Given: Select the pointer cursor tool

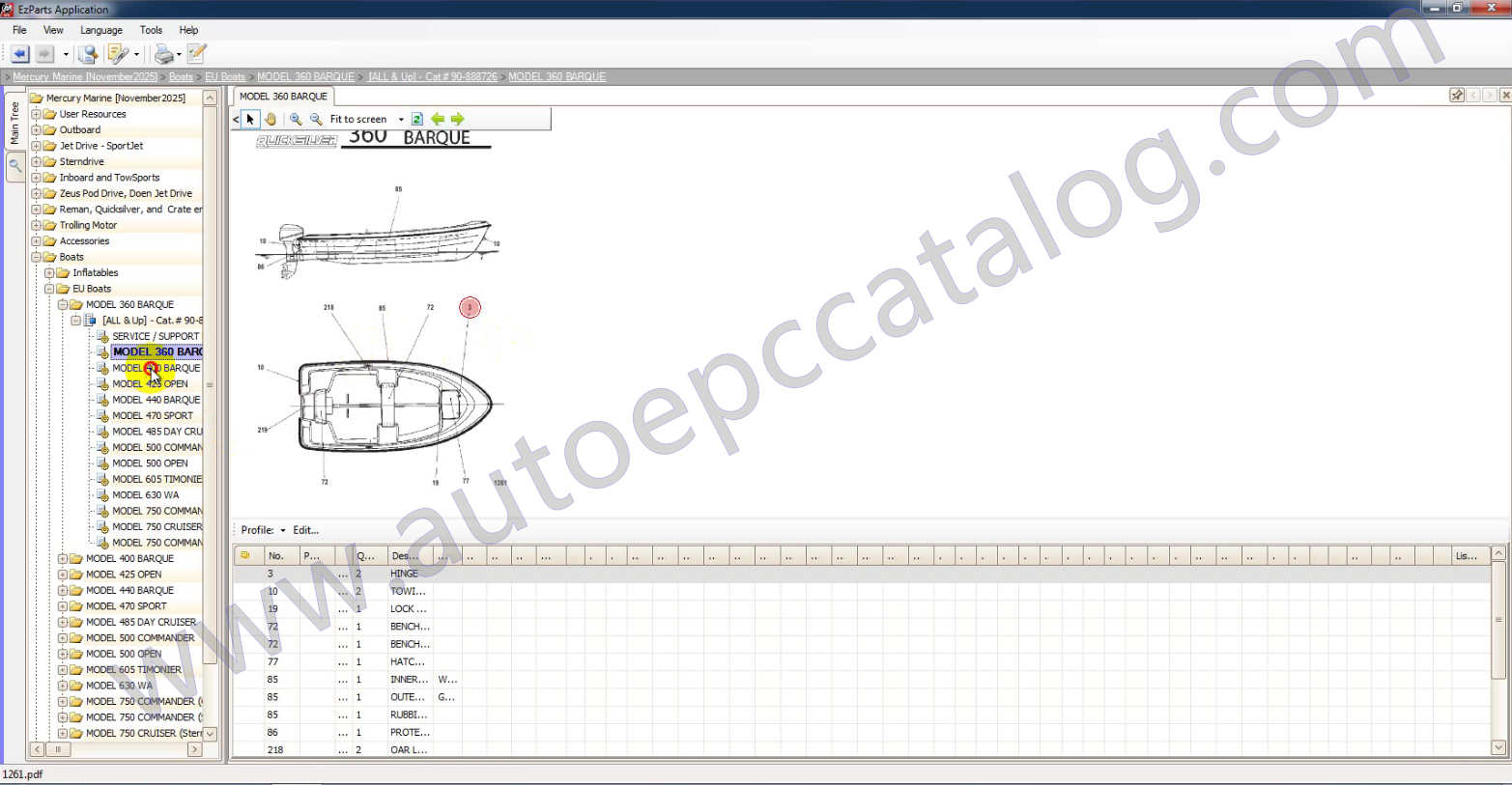Looking at the screenshot, I should pyautogui.click(x=250, y=119).
